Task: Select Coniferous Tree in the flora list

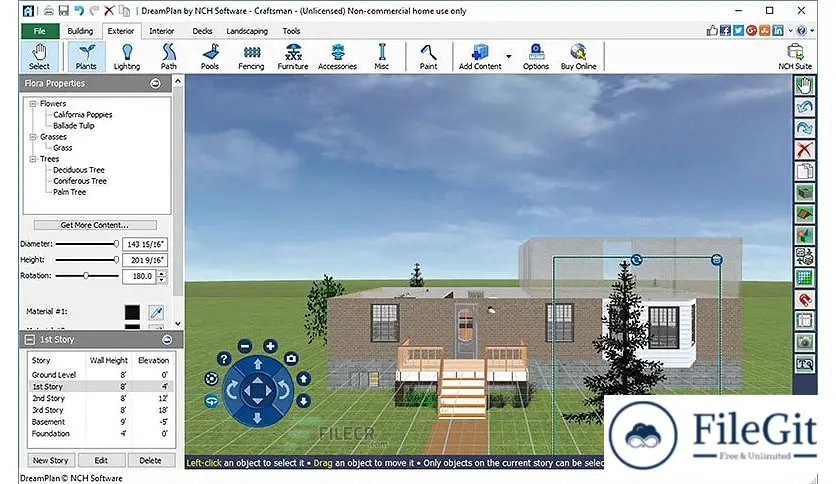Action: 80,181
